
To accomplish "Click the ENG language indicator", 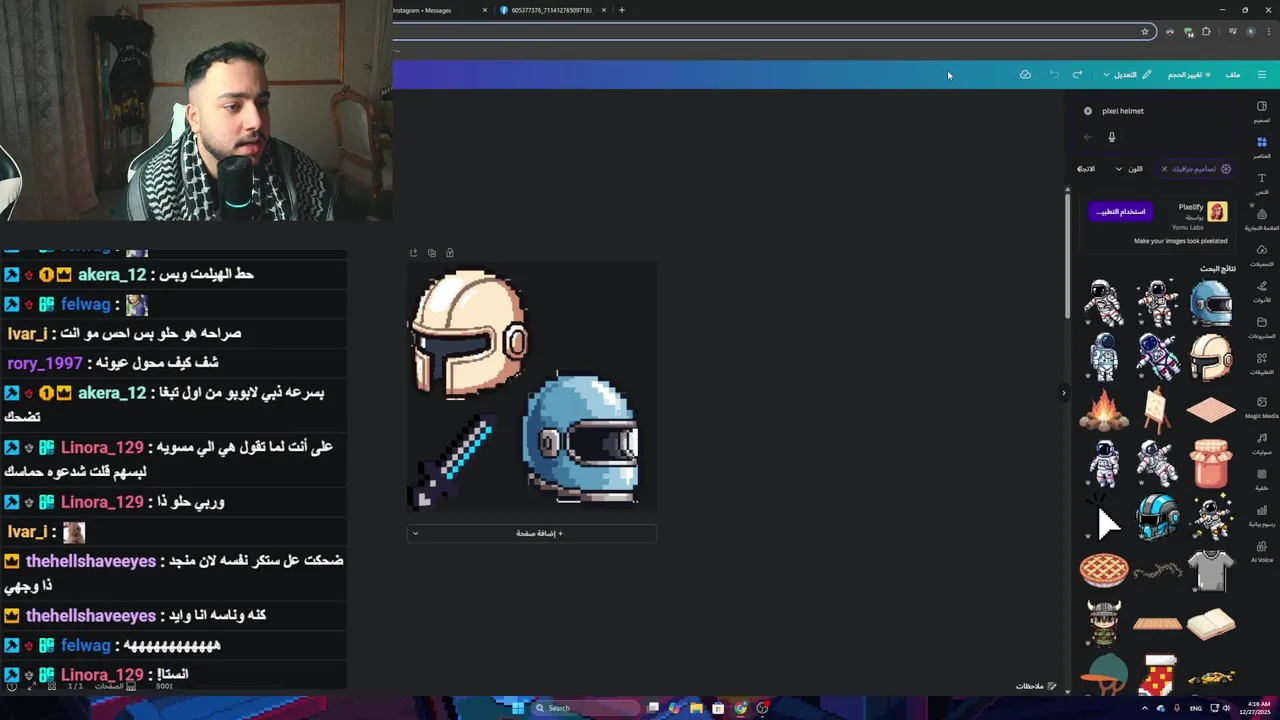I will 1195,708.
